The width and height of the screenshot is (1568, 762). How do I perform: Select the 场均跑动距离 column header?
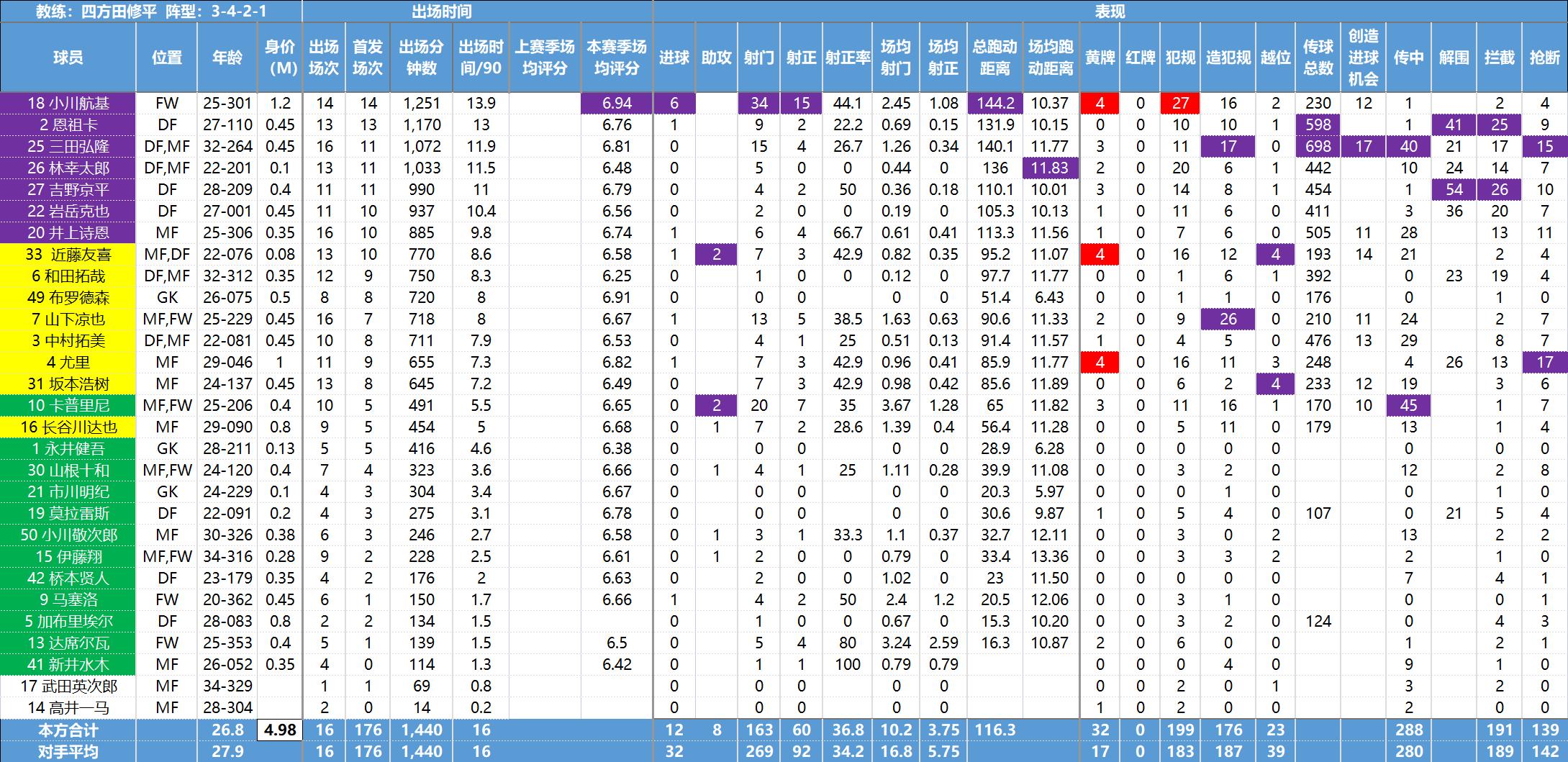click(x=1051, y=58)
